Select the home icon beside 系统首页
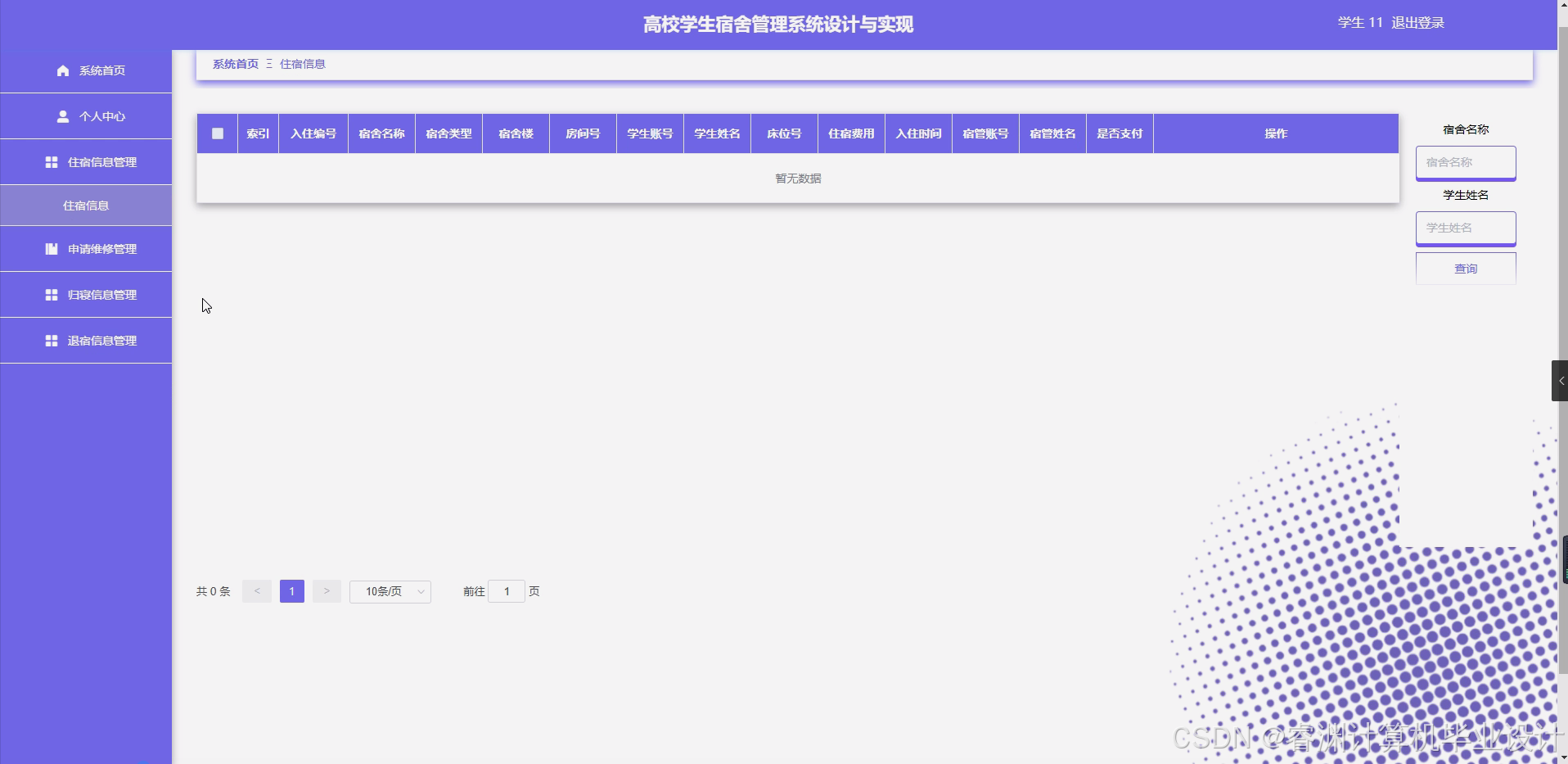 [62, 70]
